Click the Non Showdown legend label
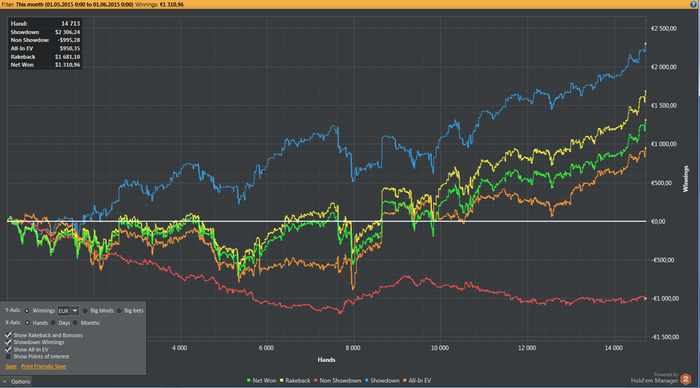This screenshot has height=388, width=700. point(340,381)
